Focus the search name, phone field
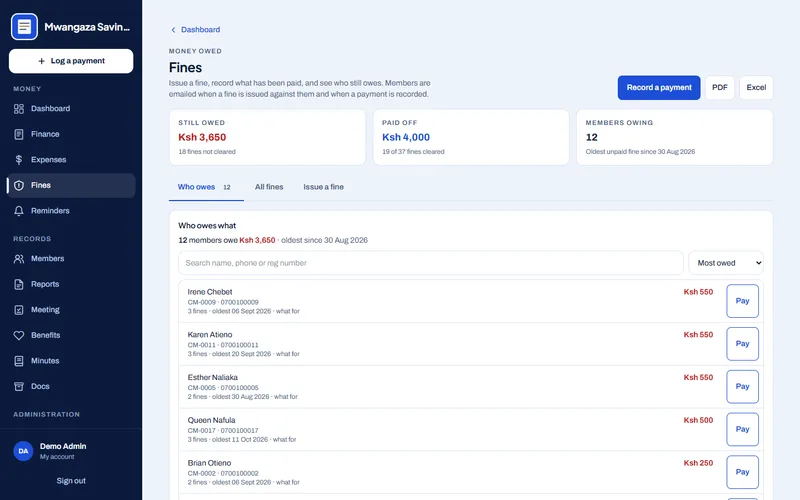 431,263
